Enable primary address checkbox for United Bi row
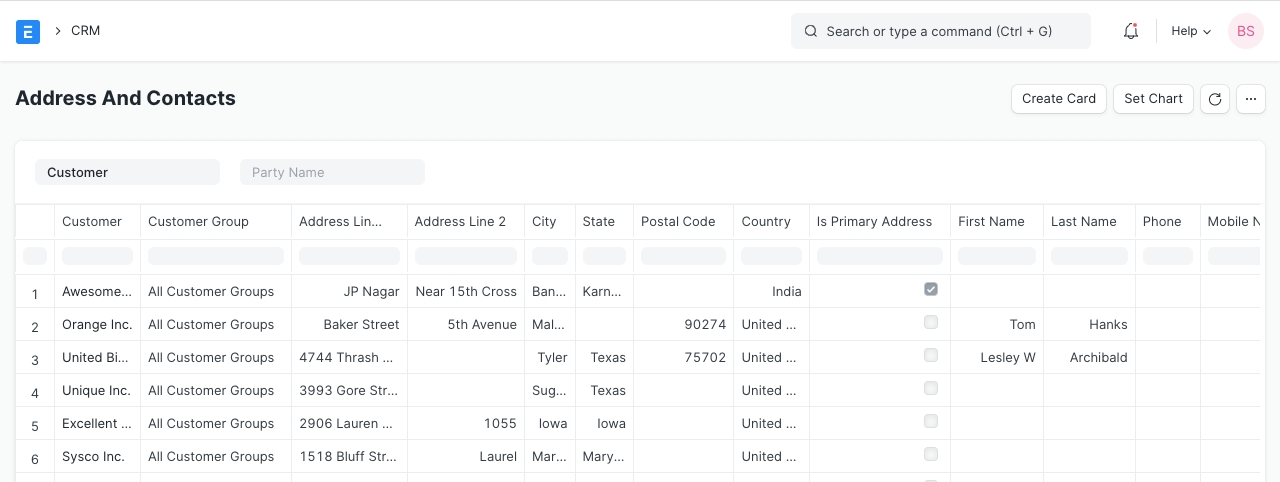 click(931, 355)
